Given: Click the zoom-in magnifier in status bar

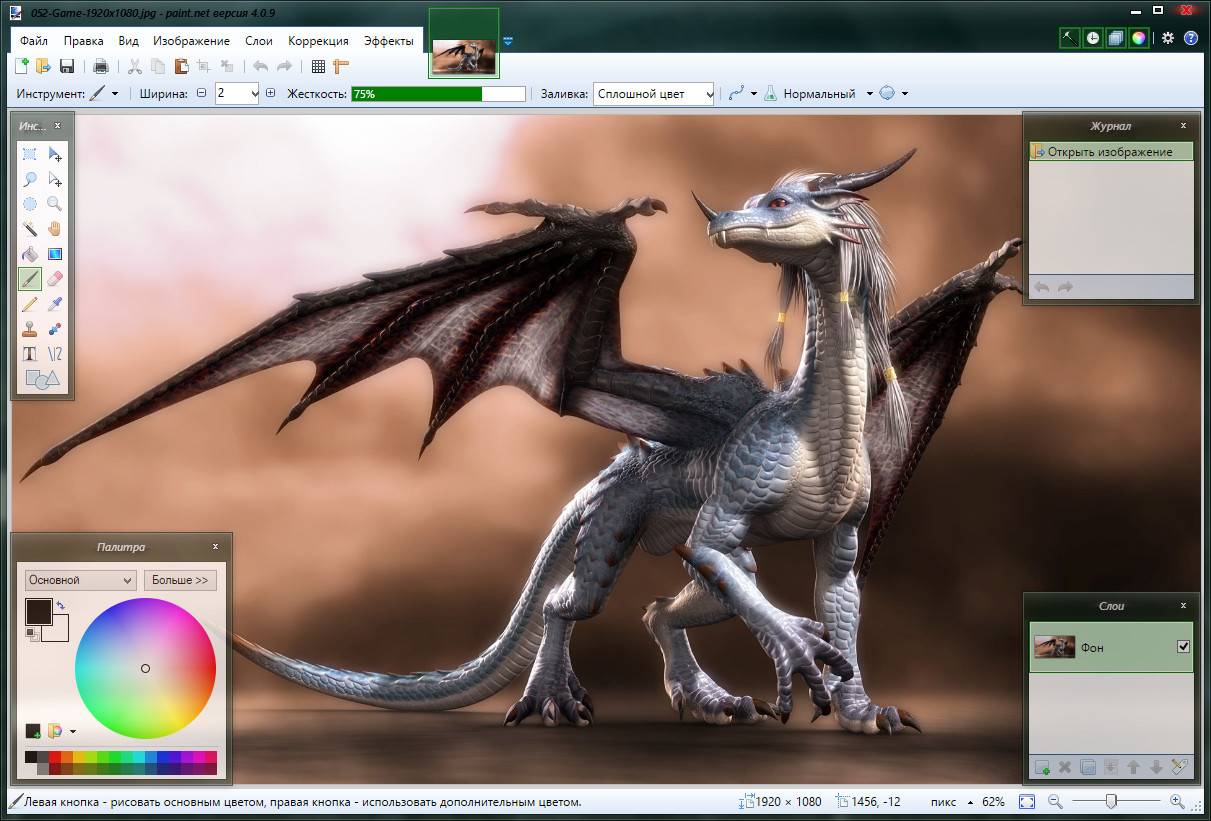Looking at the screenshot, I should pyautogui.click(x=1177, y=801).
